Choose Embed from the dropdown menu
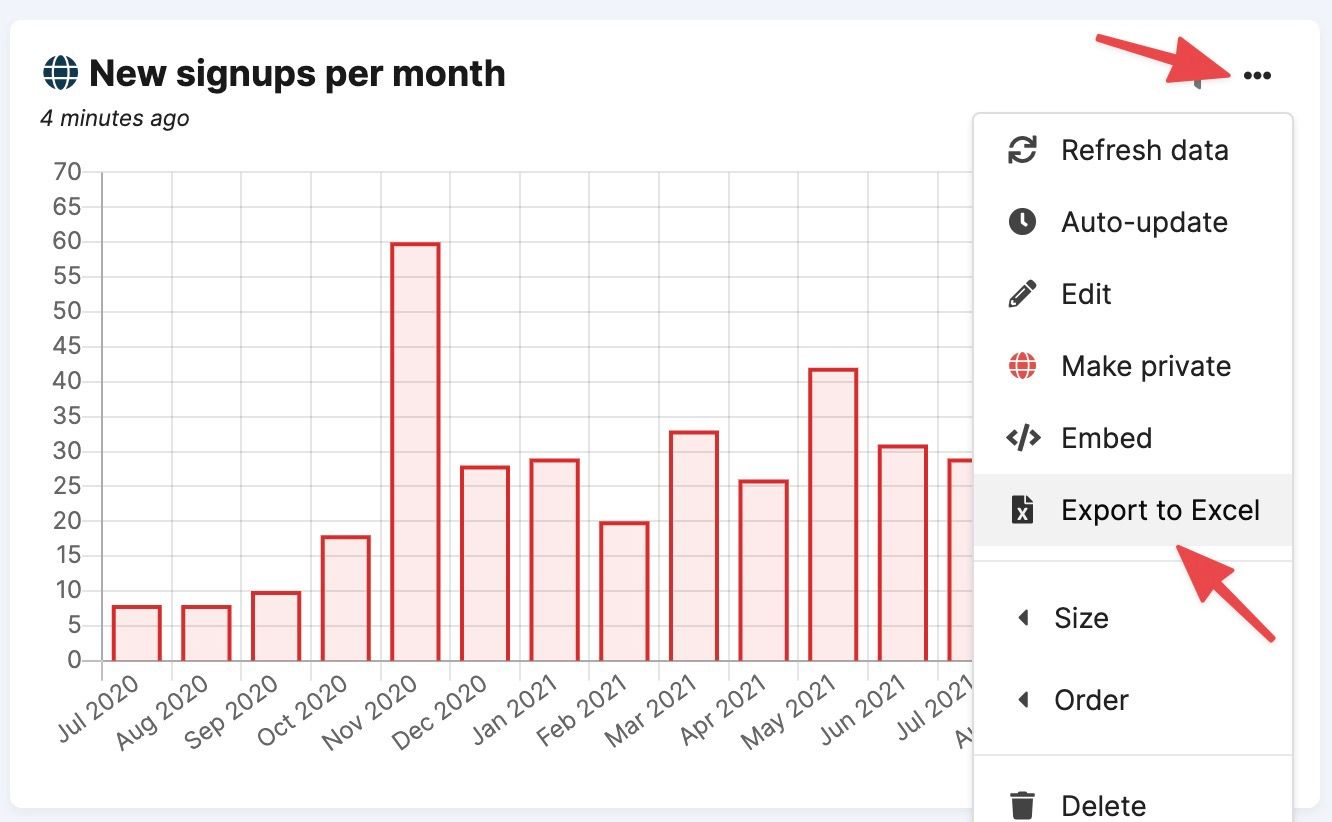 click(1106, 438)
